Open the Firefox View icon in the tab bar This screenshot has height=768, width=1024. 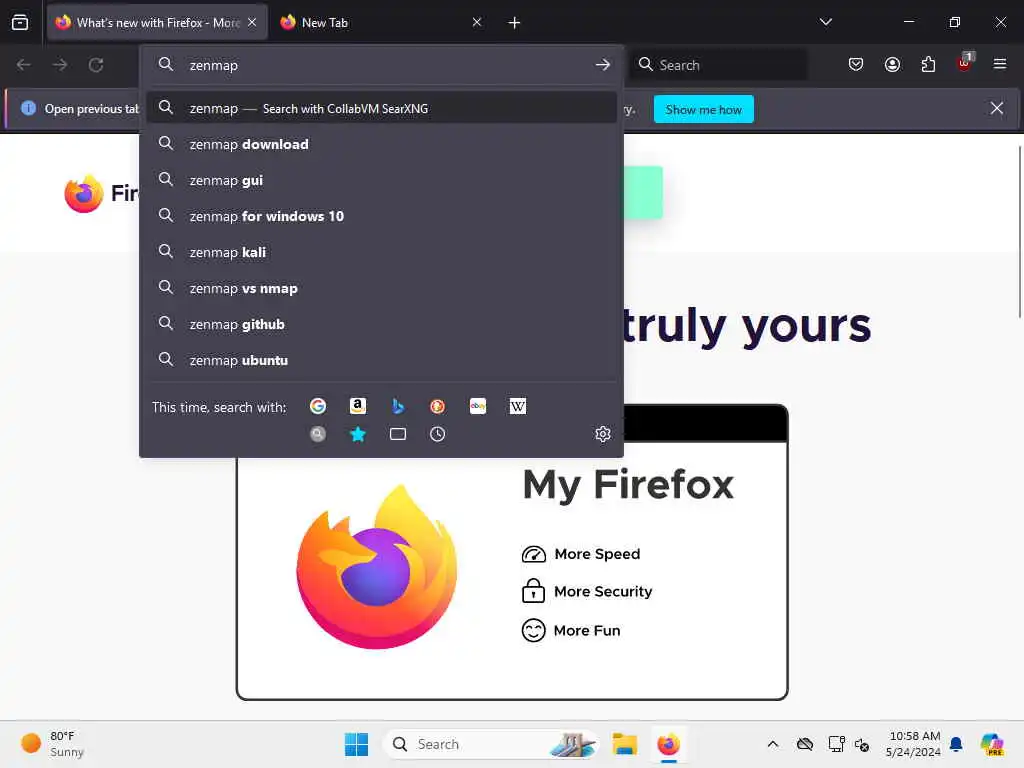(20, 22)
